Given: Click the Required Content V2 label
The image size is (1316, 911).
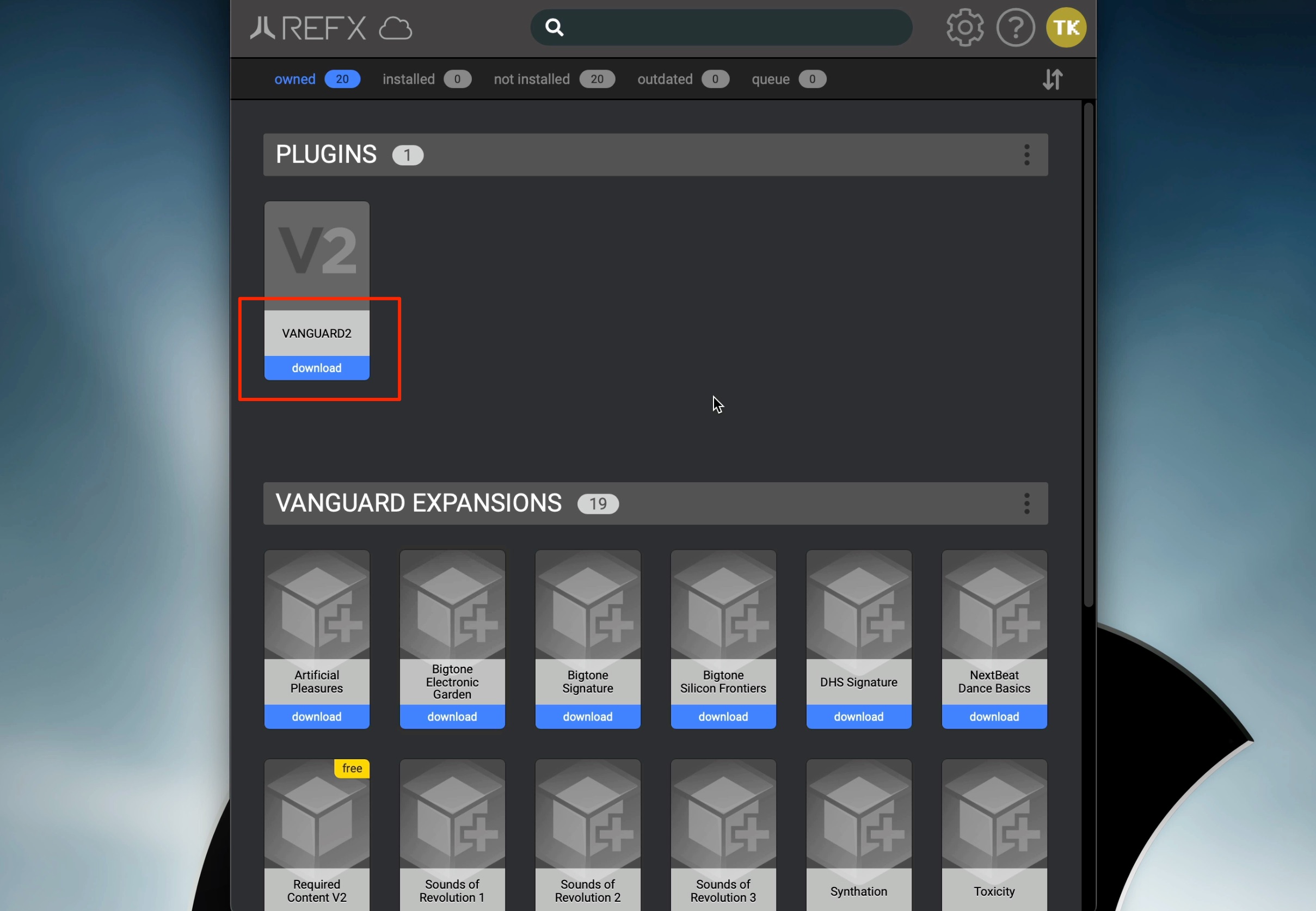Looking at the screenshot, I should click(317, 891).
